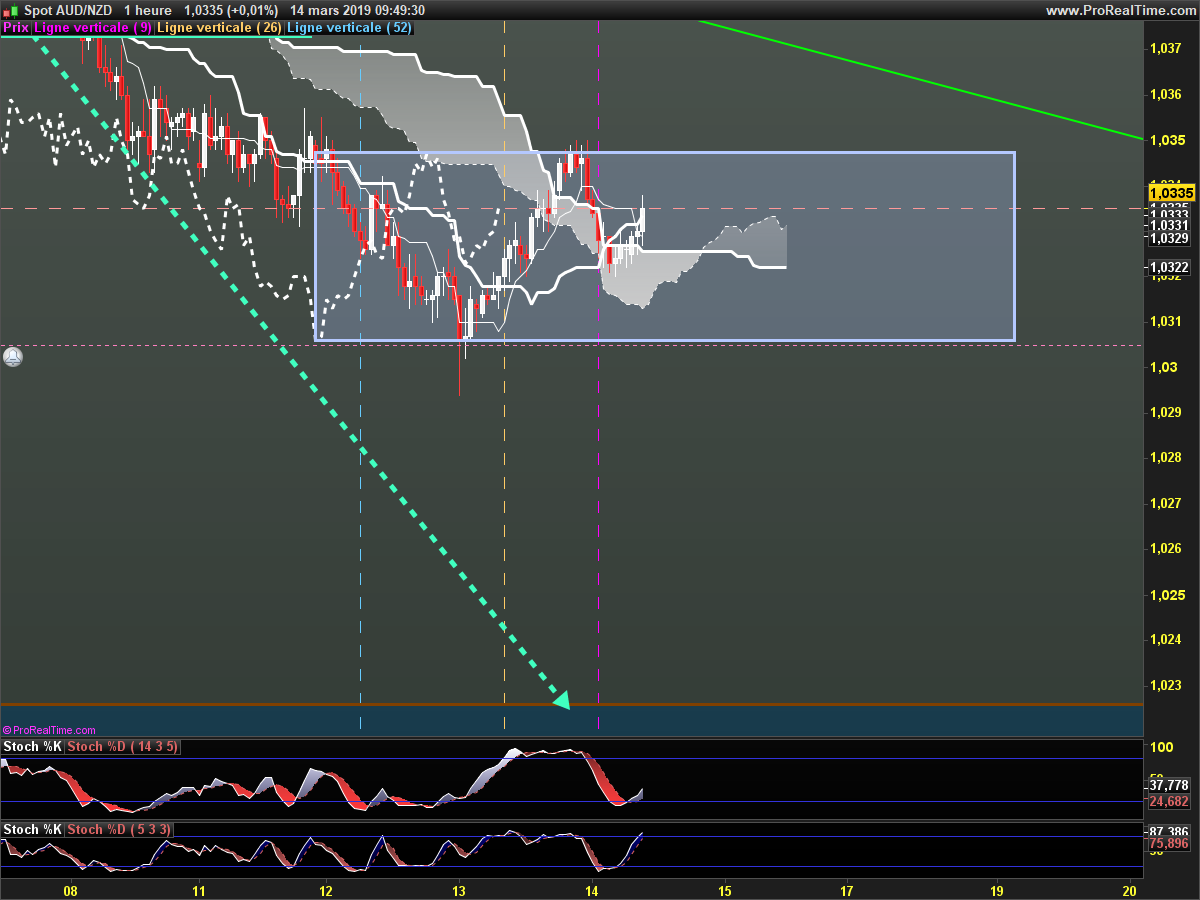Click the 1,023 price axis label
The height and width of the screenshot is (900, 1200).
point(1167,685)
